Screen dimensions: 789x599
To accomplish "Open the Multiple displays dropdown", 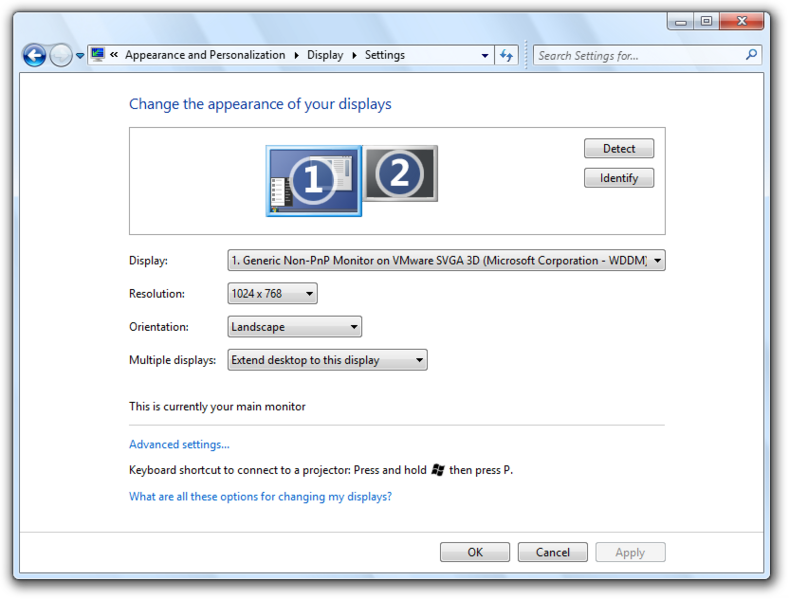I will 328,360.
